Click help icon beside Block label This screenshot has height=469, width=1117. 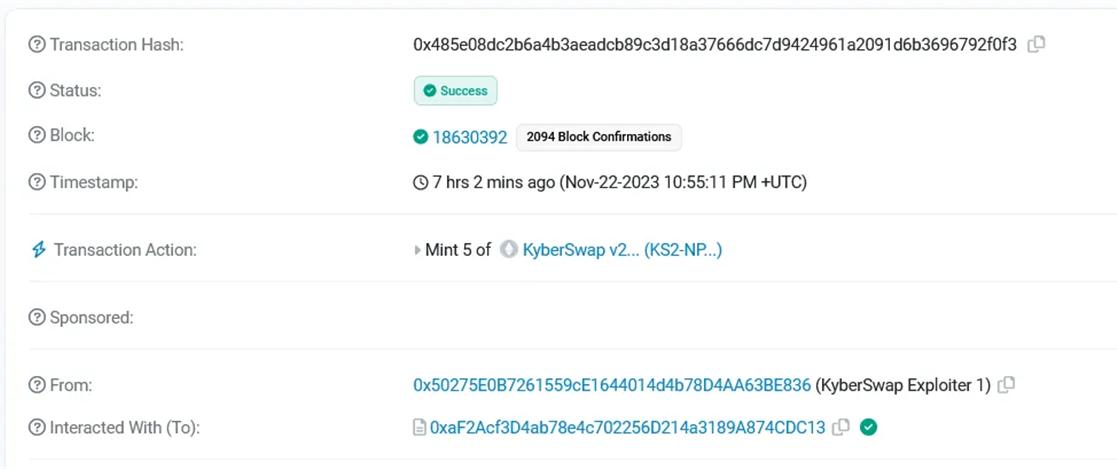(36, 136)
